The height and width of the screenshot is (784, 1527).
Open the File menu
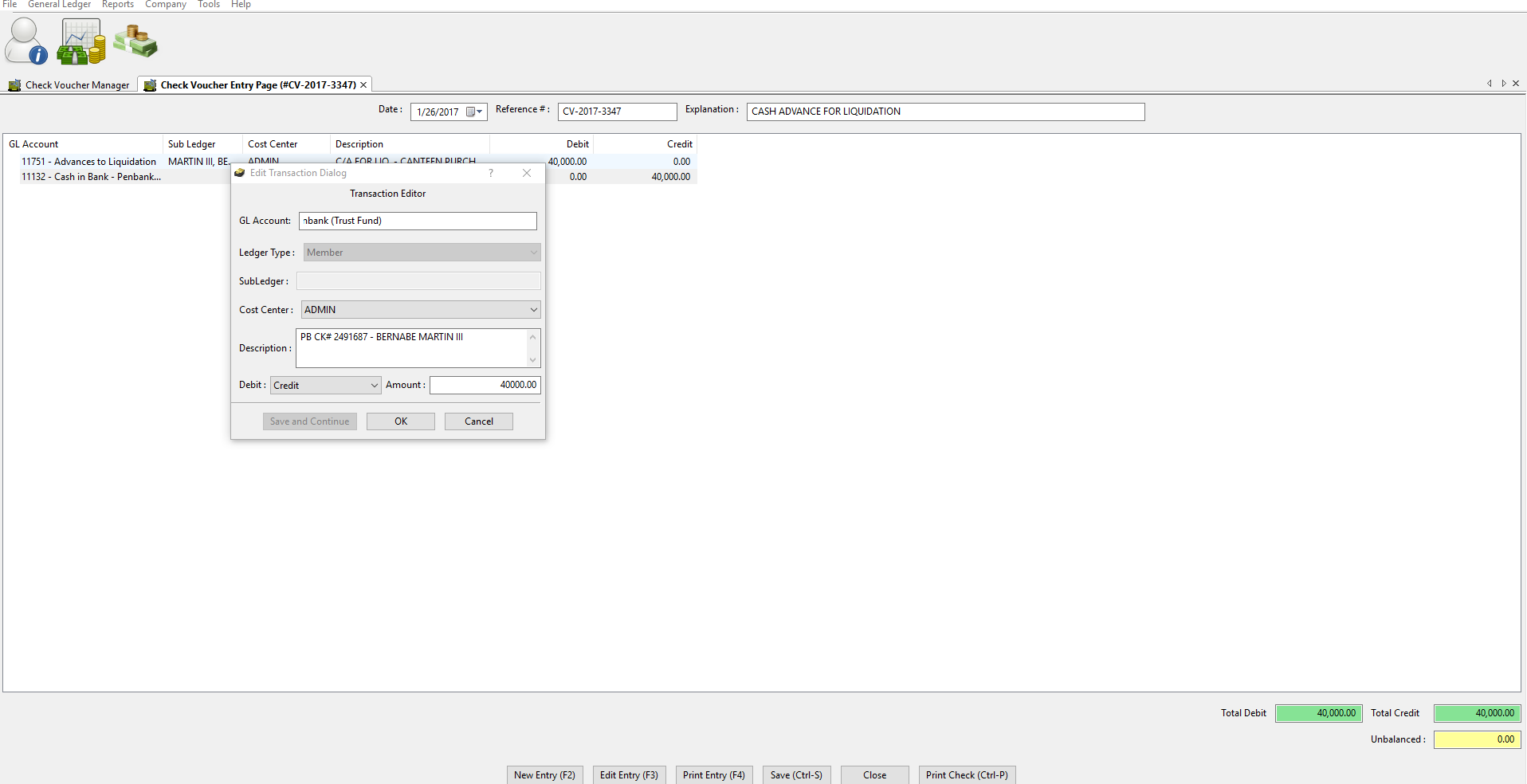pos(10,5)
